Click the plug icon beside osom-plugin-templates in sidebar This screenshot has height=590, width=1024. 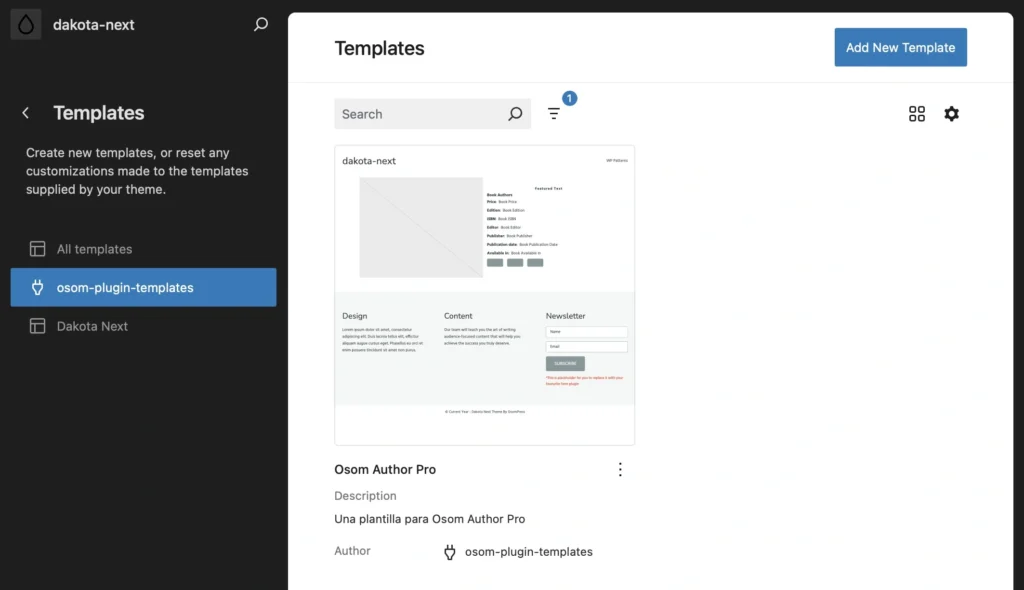pos(37,287)
